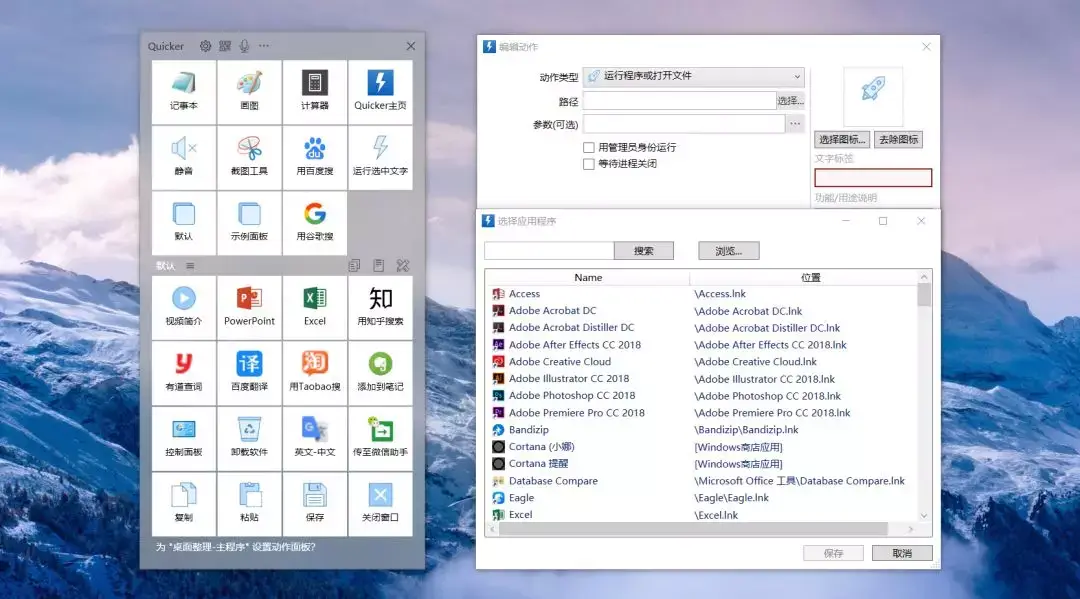
Task: Click the 用Taobao搜 tile
Action: tap(315, 373)
